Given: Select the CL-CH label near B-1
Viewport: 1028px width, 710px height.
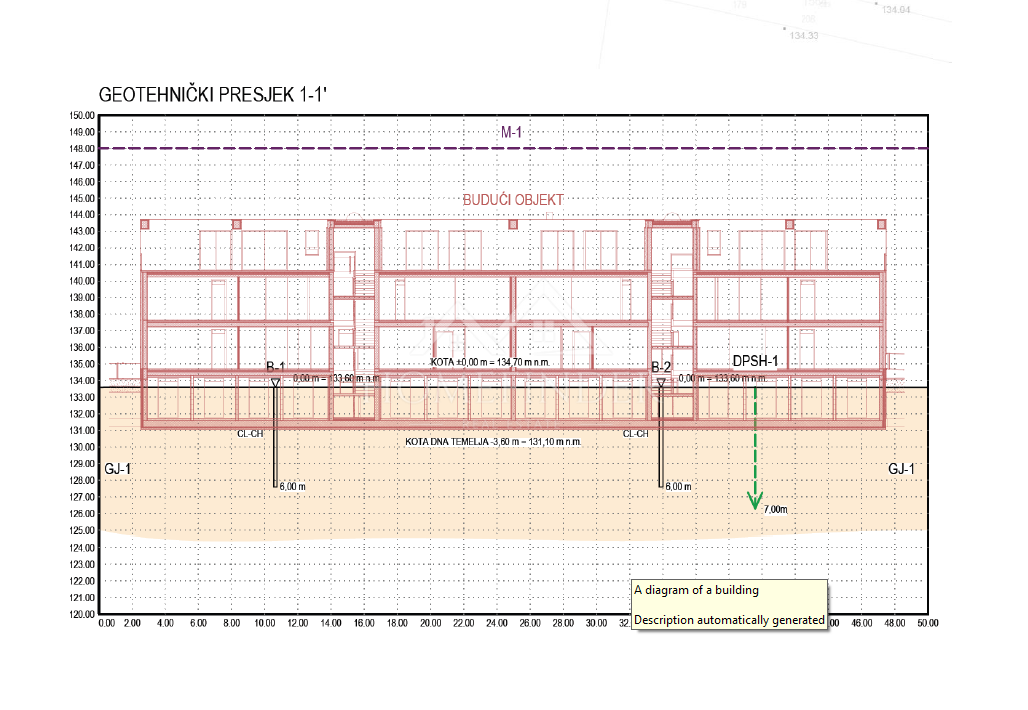Looking at the screenshot, I should pos(250,434).
